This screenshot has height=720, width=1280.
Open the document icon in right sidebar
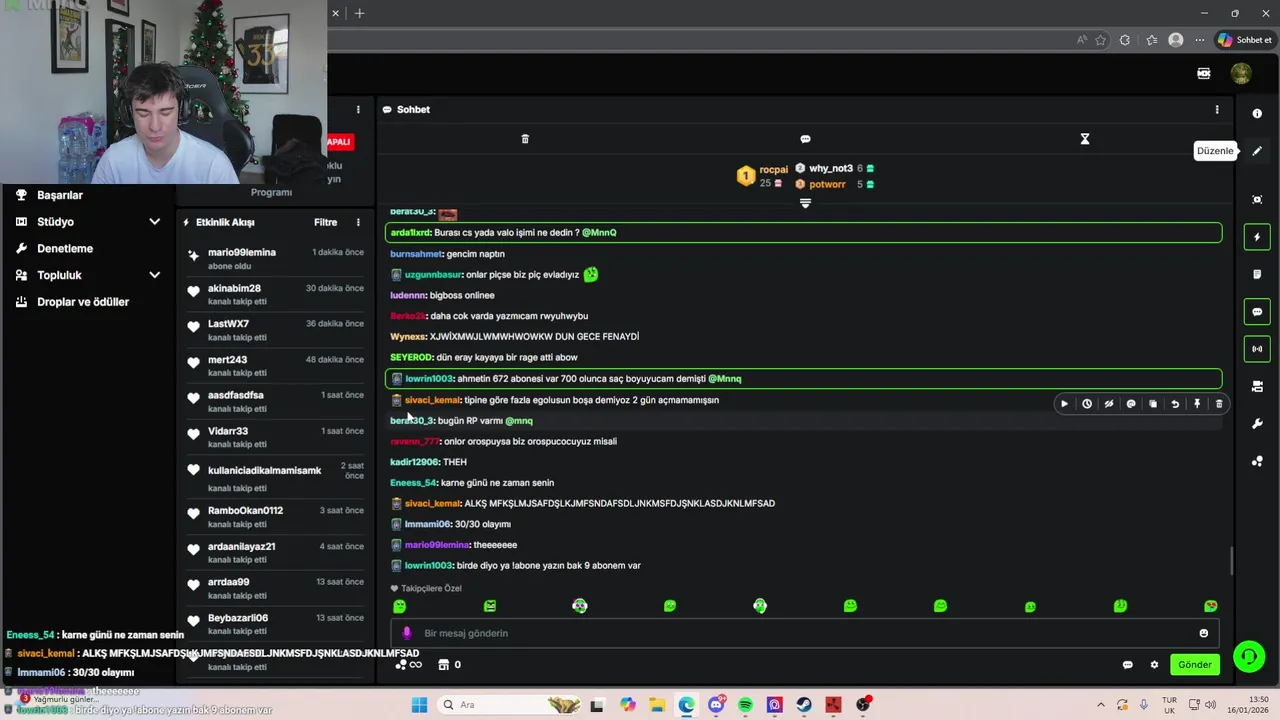pos(1257,274)
